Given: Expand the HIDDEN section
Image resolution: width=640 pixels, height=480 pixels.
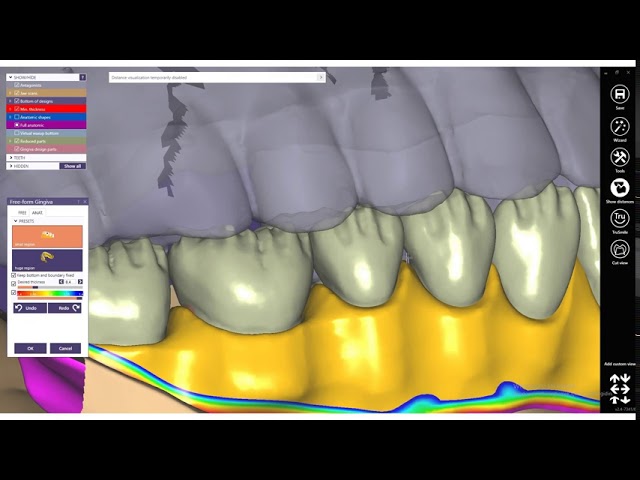Looking at the screenshot, I should (x=10, y=166).
